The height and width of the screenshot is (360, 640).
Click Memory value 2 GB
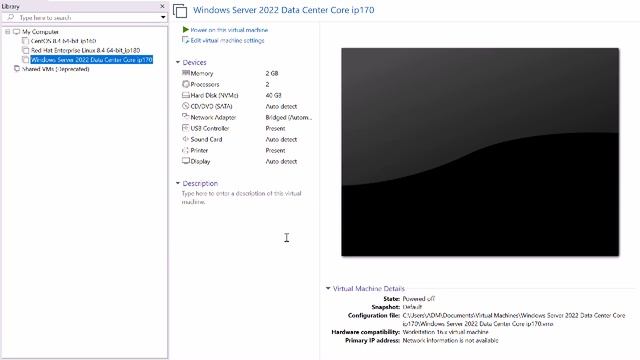click(x=272, y=73)
